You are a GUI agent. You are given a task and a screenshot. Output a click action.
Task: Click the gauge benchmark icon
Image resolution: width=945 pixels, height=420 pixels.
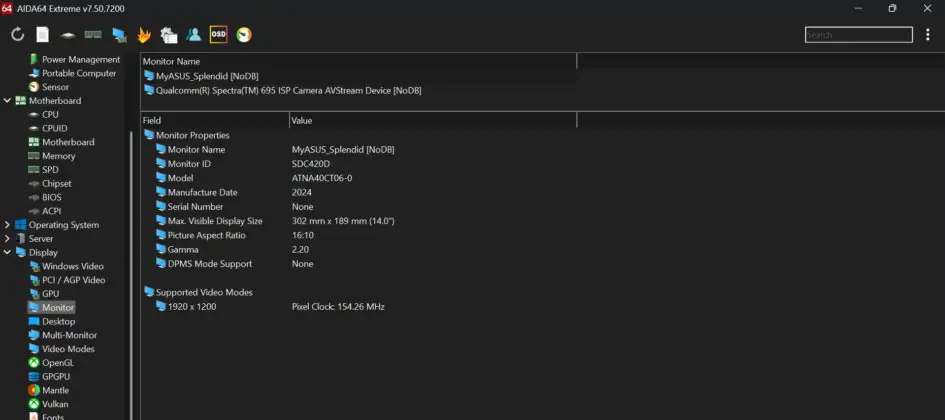pos(244,35)
